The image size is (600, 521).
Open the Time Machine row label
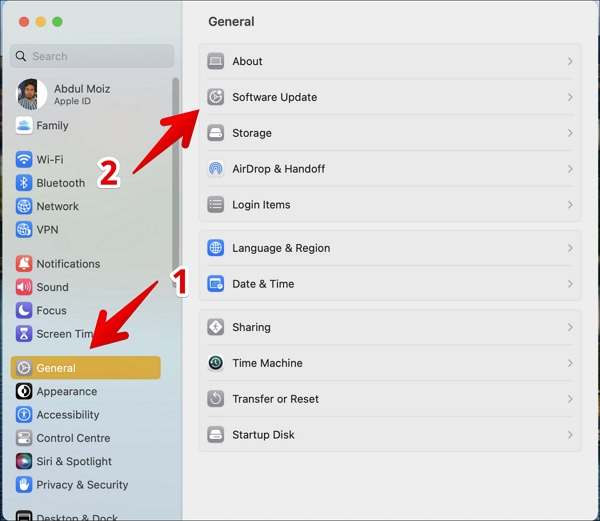[x=267, y=363]
